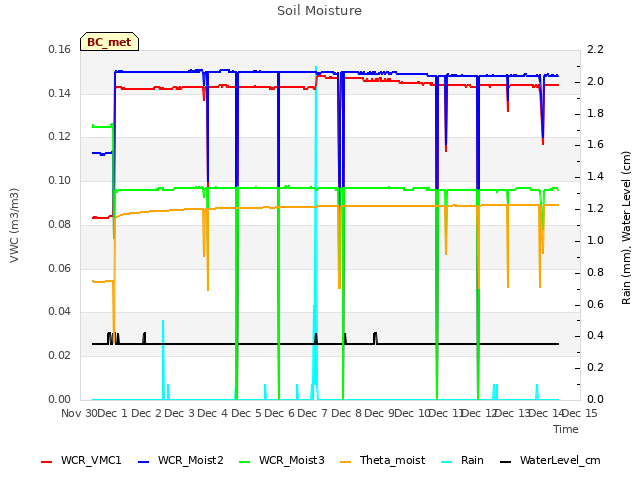Click the orange Theta_moist legend color marker
640x480 pixels.
(x=346, y=462)
